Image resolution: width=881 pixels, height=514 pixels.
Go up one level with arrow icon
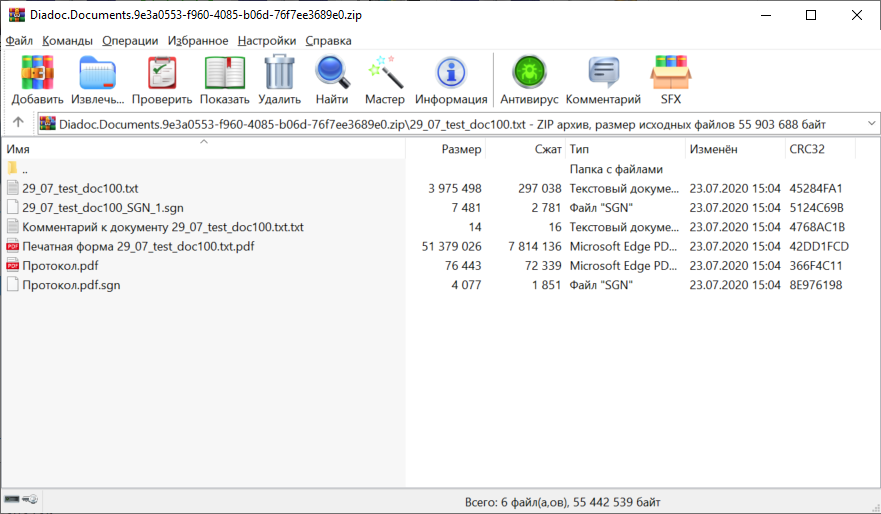[x=18, y=122]
